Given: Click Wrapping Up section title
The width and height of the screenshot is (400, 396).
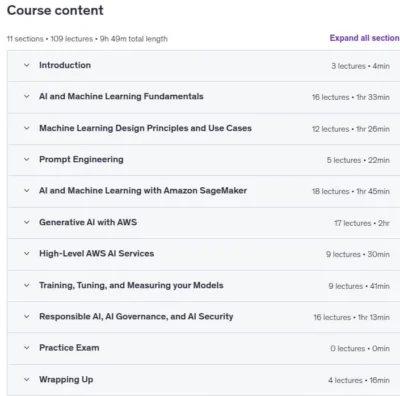Looking at the screenshot, I should click(66, 380).
